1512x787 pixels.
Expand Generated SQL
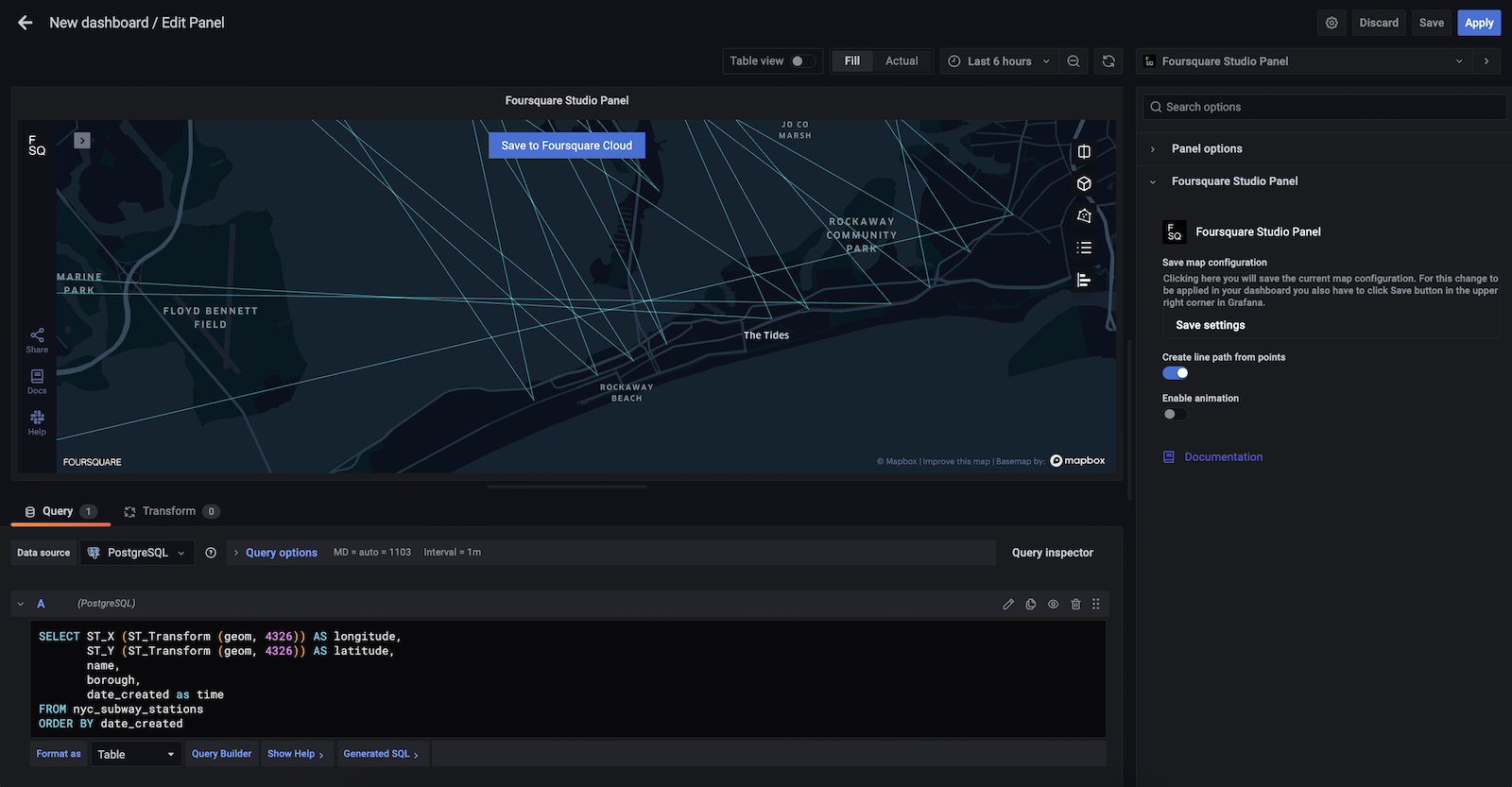[x=381, y=754]
